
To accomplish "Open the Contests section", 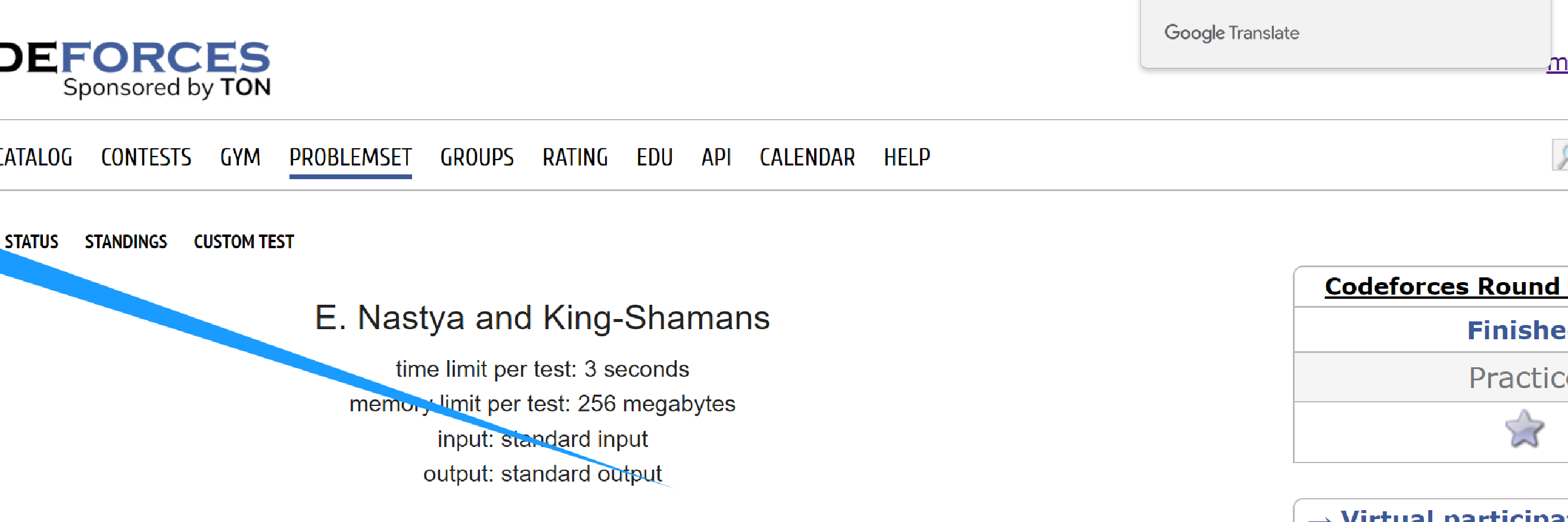I will click(146, 157).
